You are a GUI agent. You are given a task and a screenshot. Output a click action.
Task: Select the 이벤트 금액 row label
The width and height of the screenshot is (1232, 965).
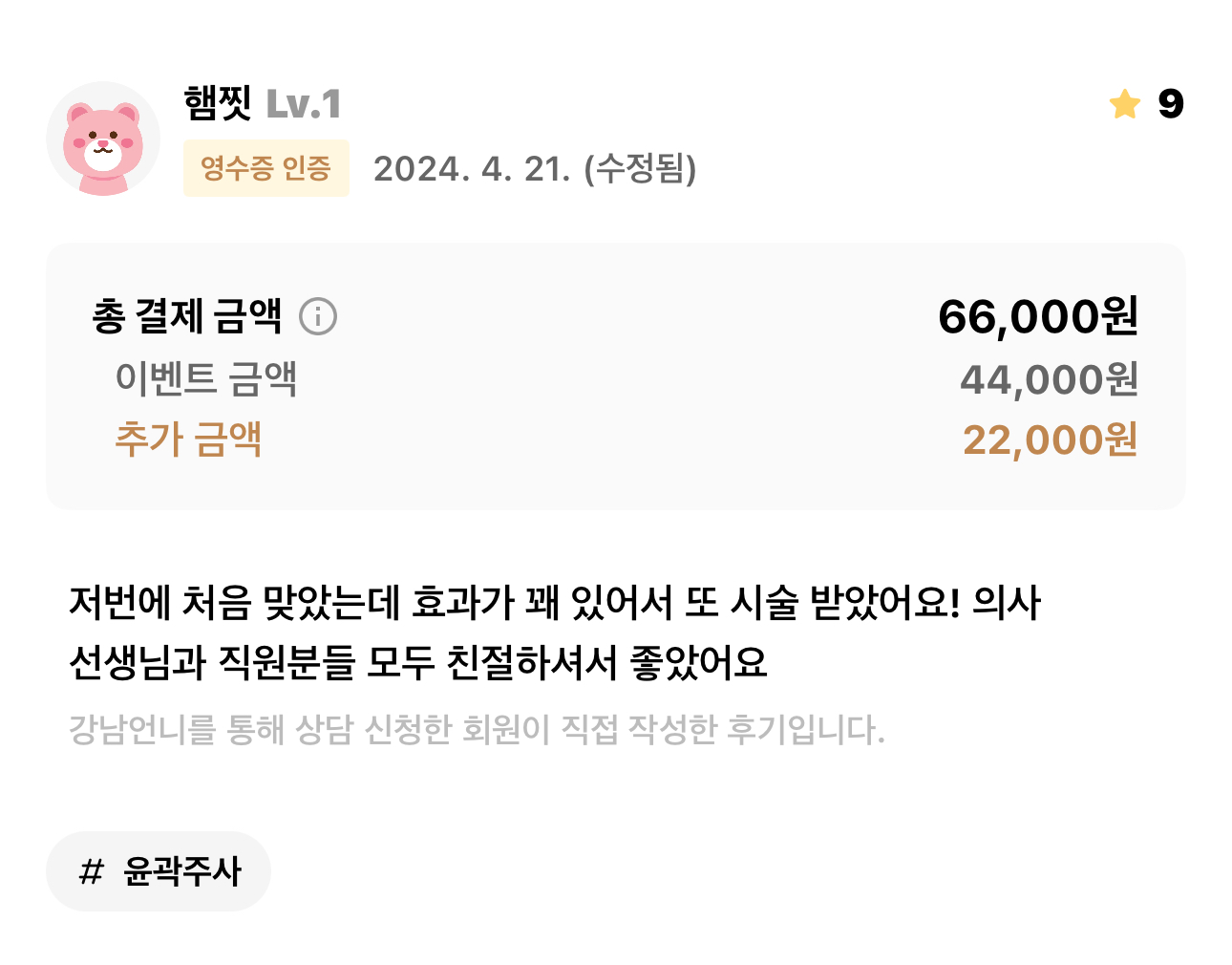(206, 378)
